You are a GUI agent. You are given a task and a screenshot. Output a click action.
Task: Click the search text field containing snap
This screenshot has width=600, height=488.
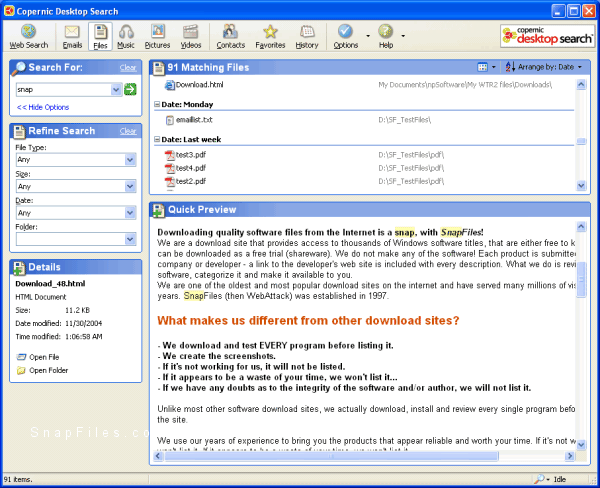[x=64, y=90]
